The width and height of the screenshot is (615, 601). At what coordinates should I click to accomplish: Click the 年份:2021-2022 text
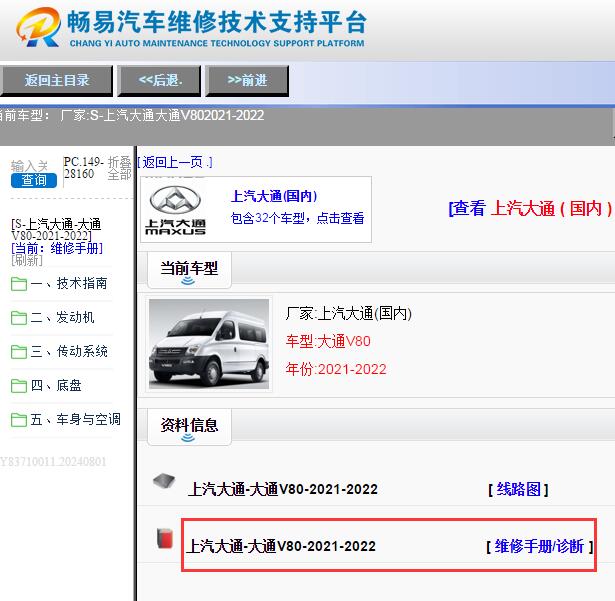tap(336, 369)
